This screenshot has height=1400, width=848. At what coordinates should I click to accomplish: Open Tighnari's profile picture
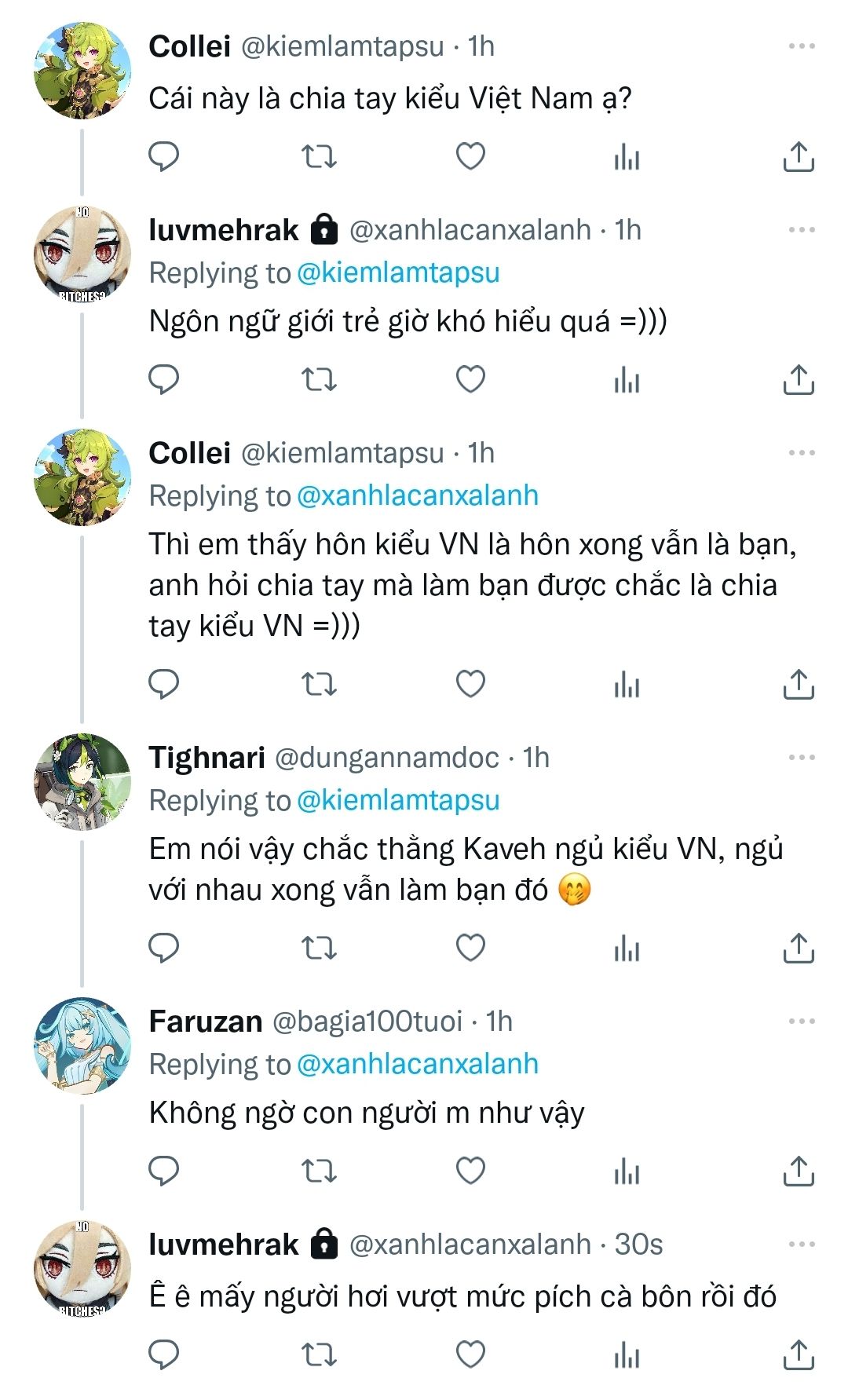point(82,782)
